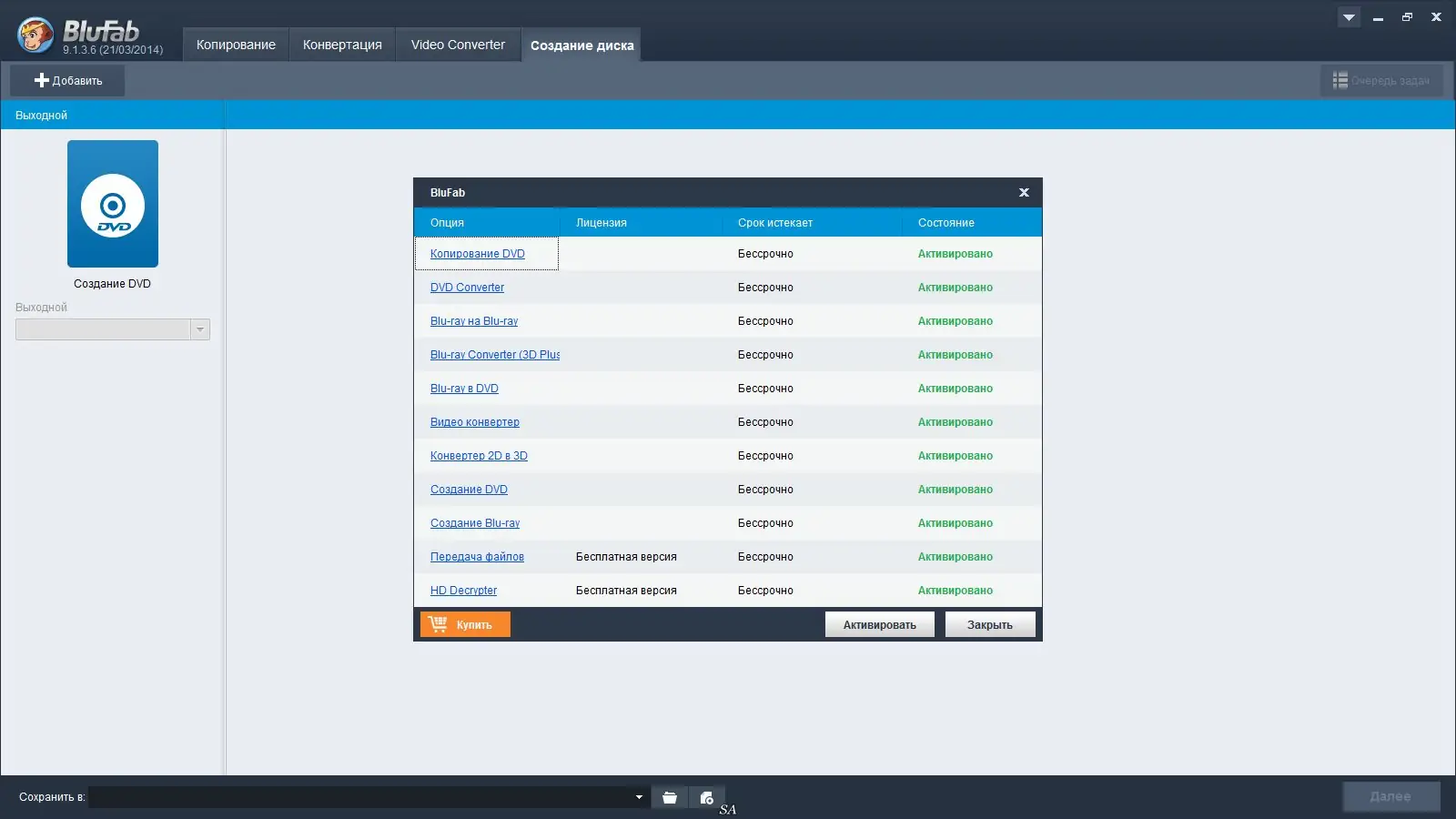
Task: Click the Опция column header
Action: 487,223
